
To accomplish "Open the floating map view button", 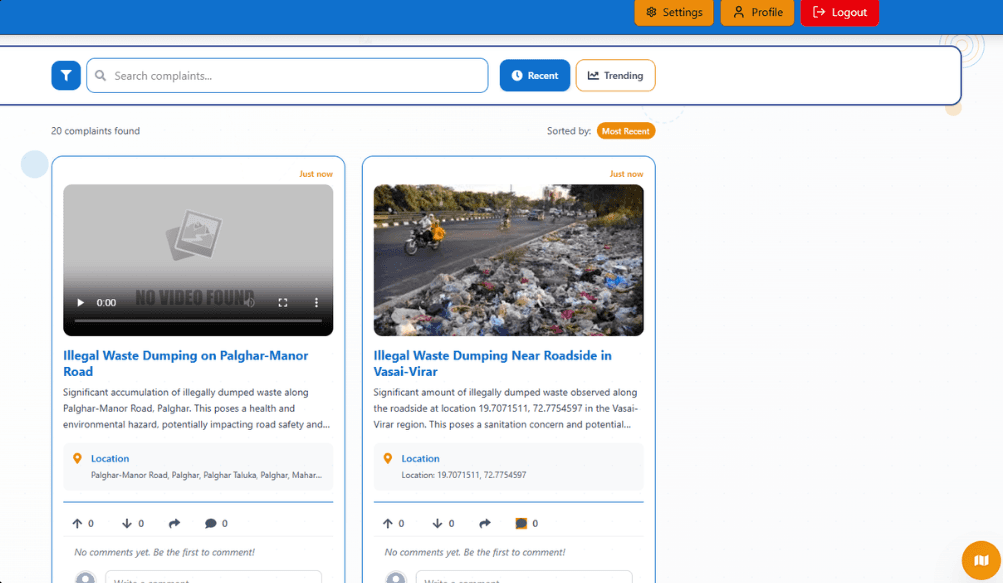I will tap(981, 560).
